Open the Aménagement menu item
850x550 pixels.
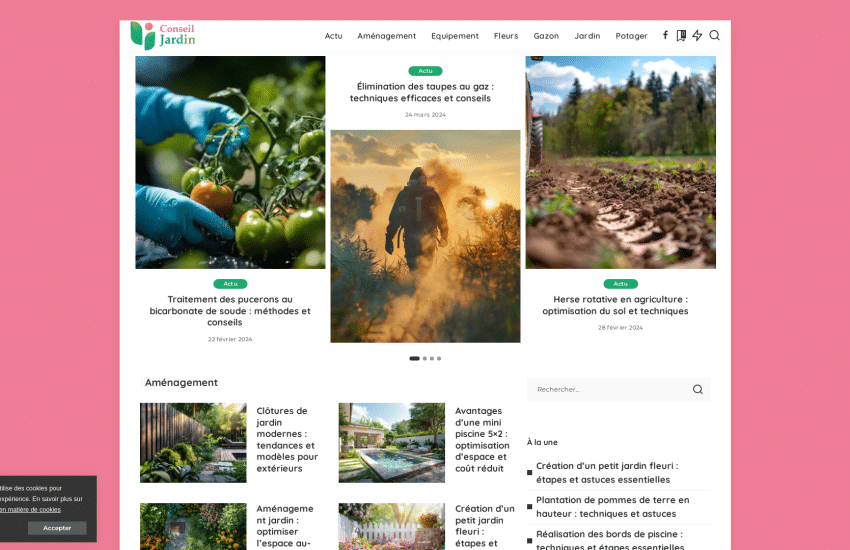coord(386,36)
